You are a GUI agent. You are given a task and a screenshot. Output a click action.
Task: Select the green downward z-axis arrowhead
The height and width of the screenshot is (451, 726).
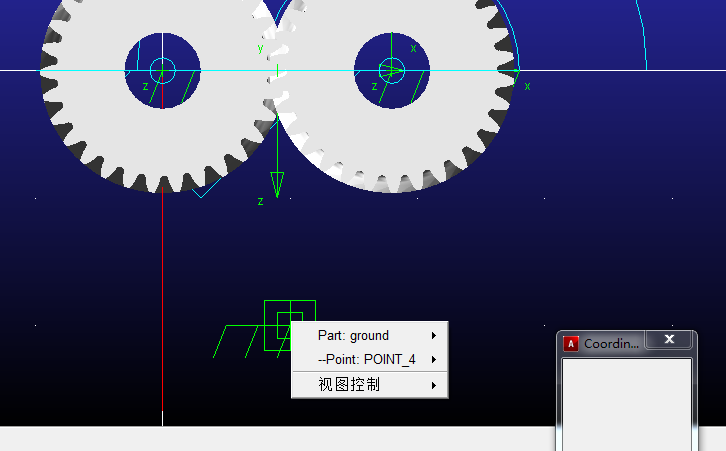pyautogui.click(x=277, y=183)
